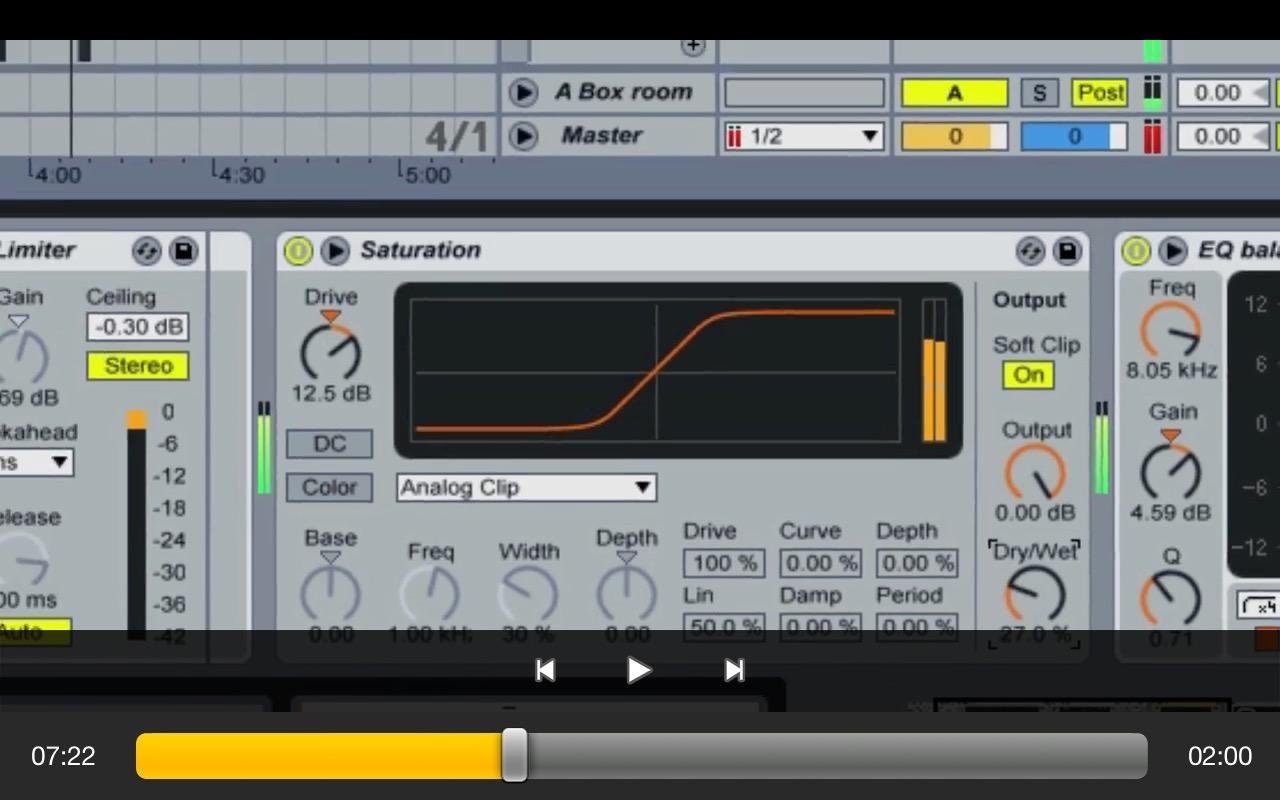This screenshot has width=1280, height=800.
Task: Click the Limiter Gain knob
Action: pyautogui.click(x=22, y=356)
